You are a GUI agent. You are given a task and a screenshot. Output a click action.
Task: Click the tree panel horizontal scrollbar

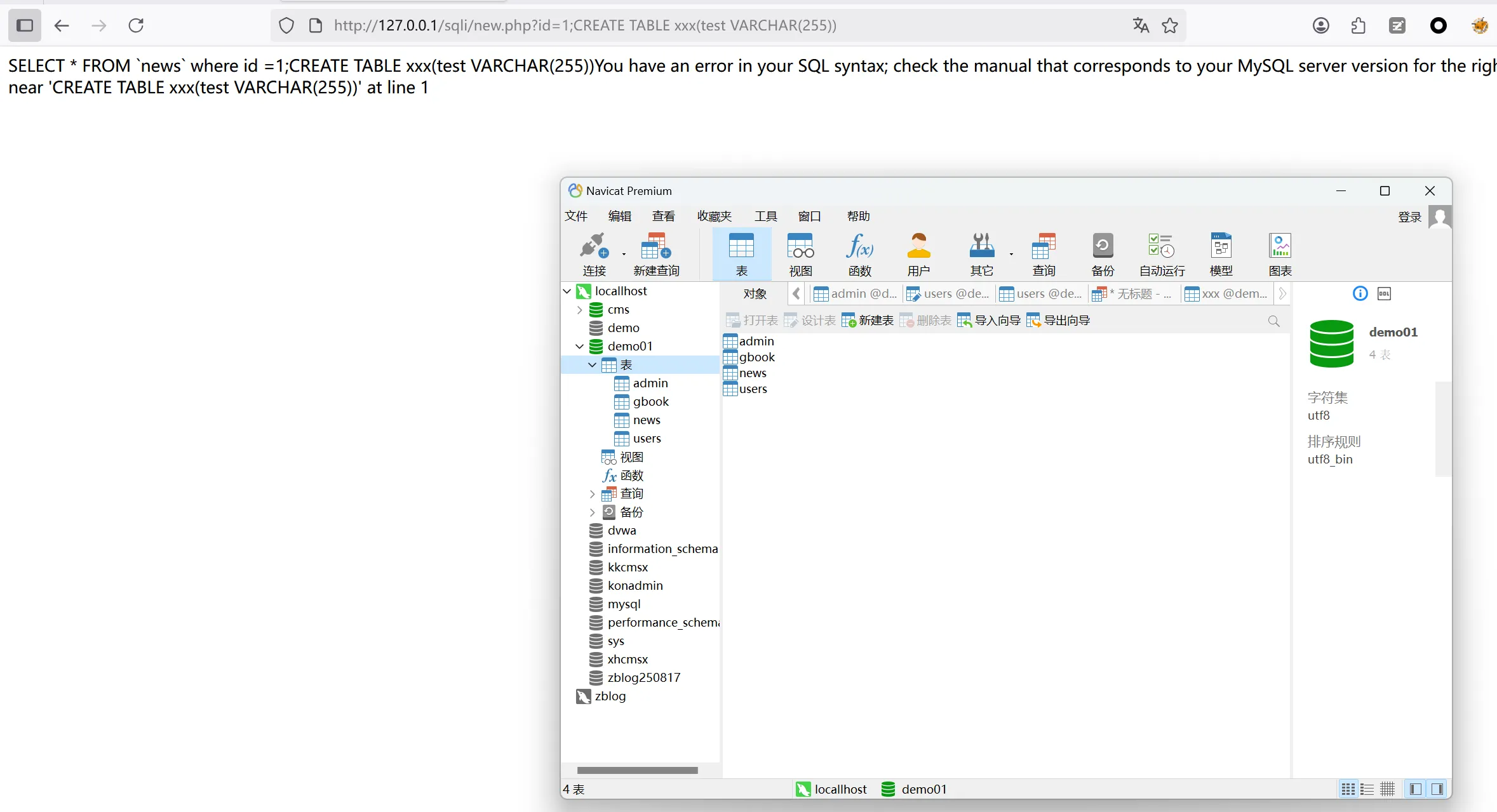[637, 770]
